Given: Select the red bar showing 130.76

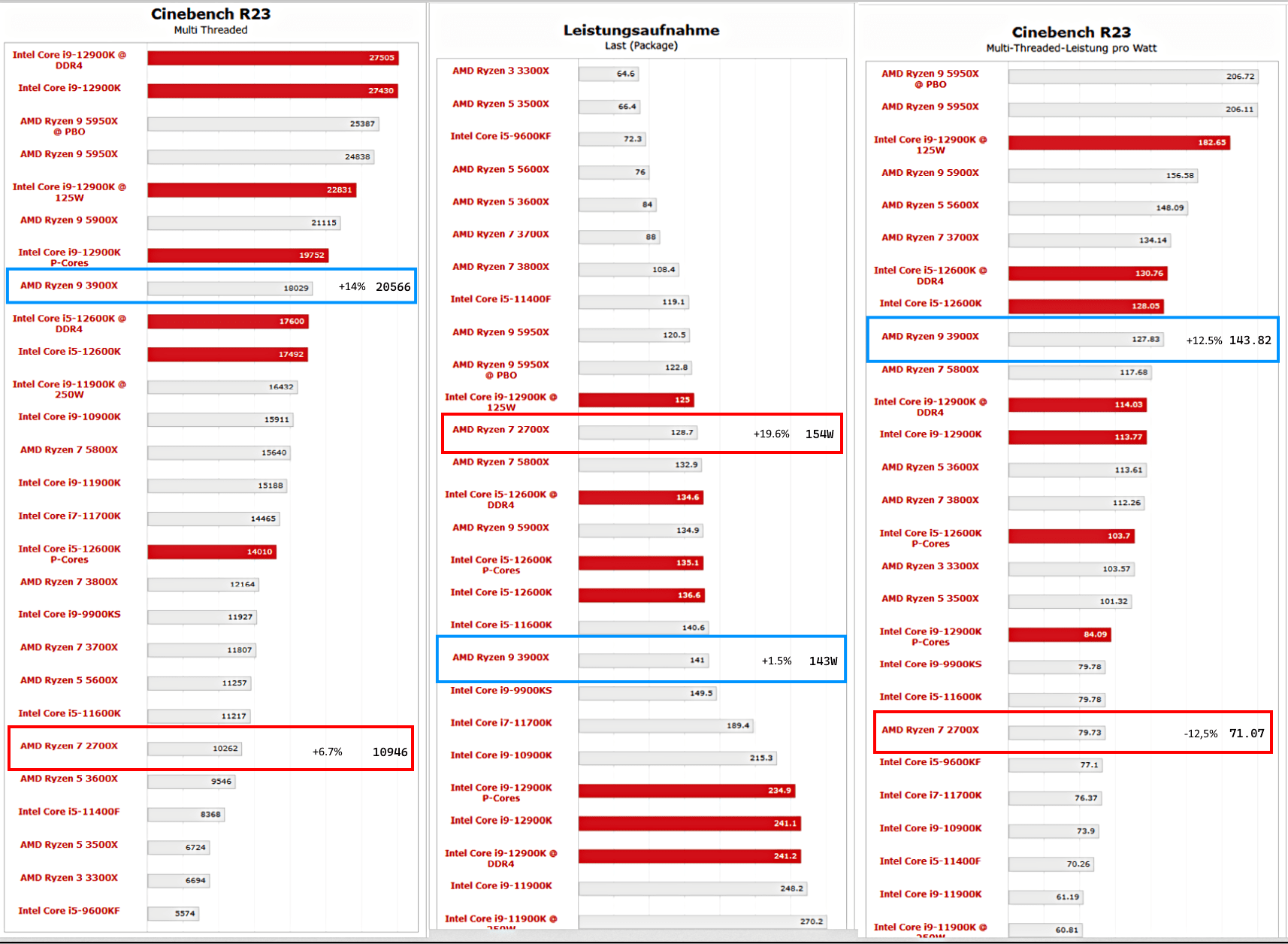Looking at the screenshot, I should tap(1087, 274).
